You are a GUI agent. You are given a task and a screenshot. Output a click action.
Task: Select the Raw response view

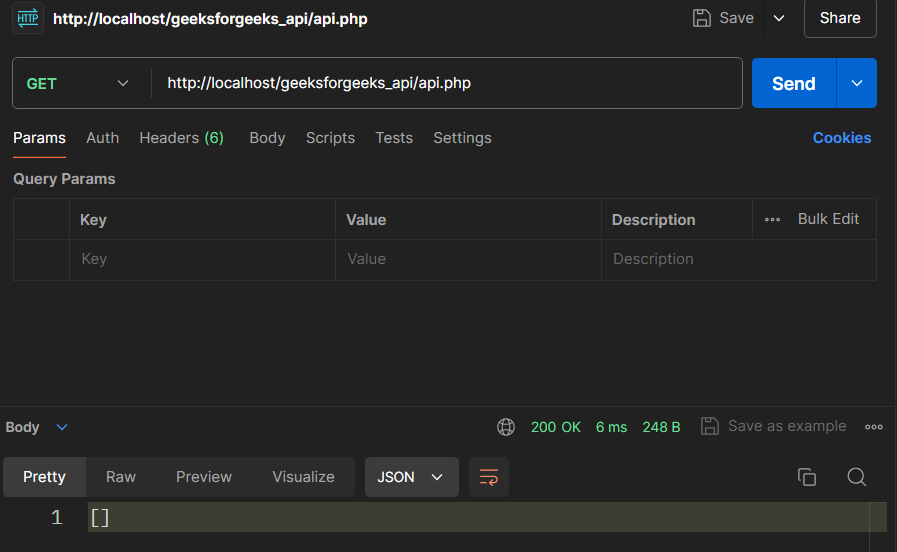(121, 477)
